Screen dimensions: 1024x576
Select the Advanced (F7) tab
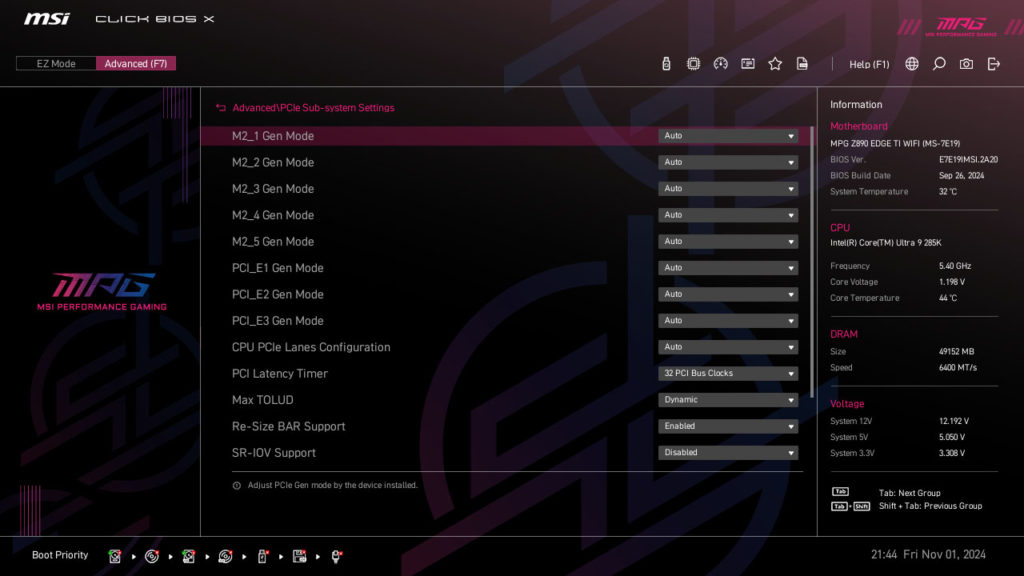pos(136,62)
